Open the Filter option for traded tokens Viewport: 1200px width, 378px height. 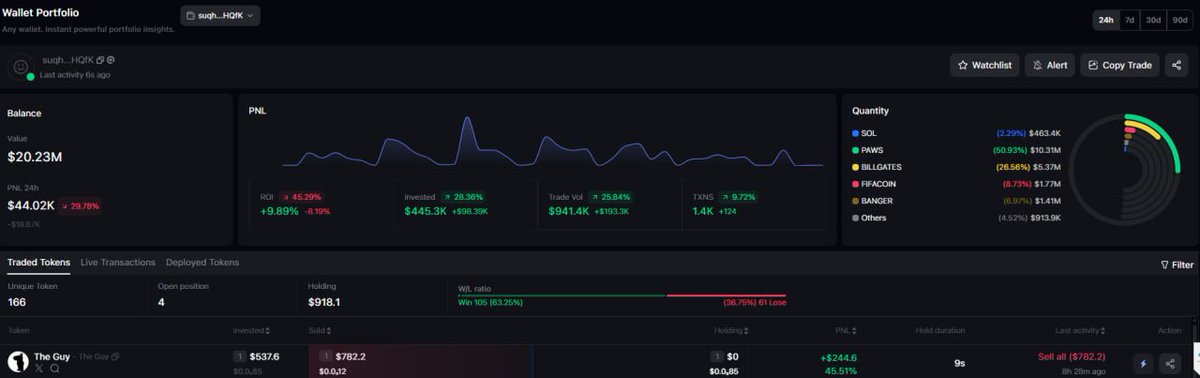pyautogui.click(x=1177, y=265)
